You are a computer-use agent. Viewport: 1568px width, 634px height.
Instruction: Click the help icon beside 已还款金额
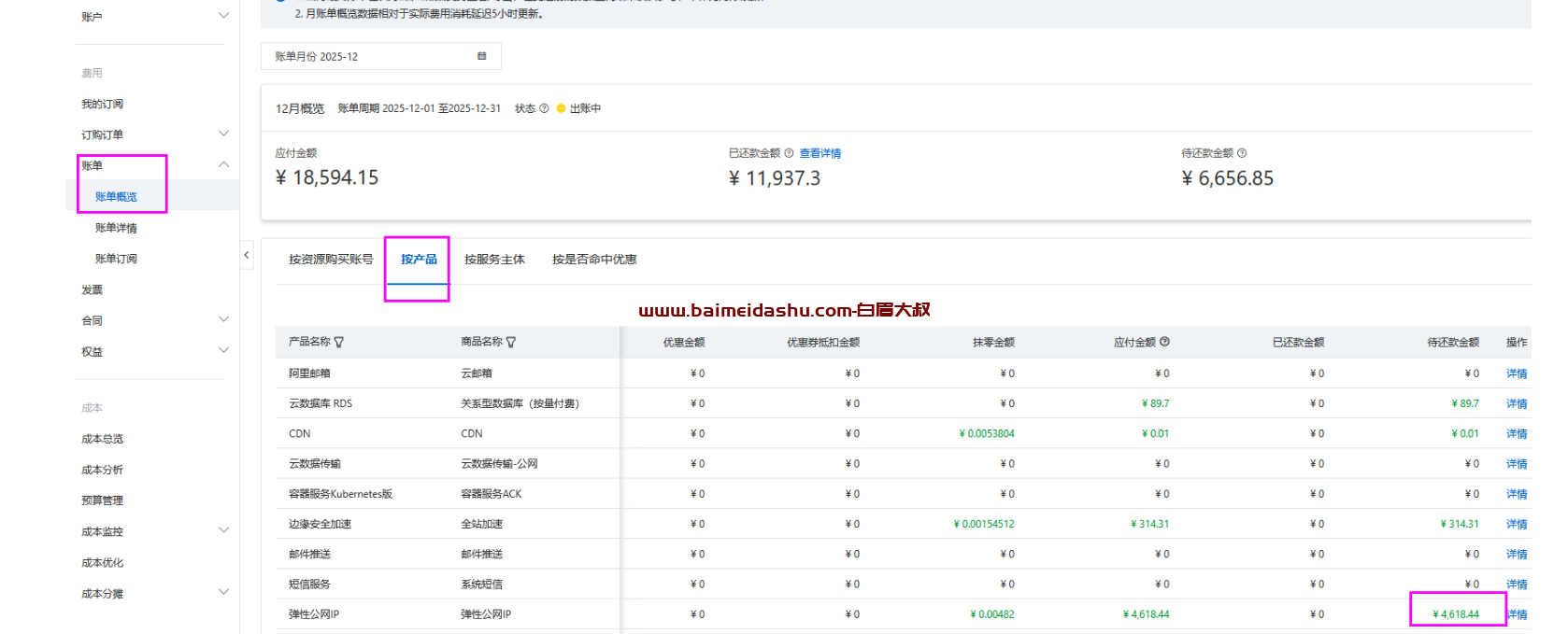click(789, 153)
